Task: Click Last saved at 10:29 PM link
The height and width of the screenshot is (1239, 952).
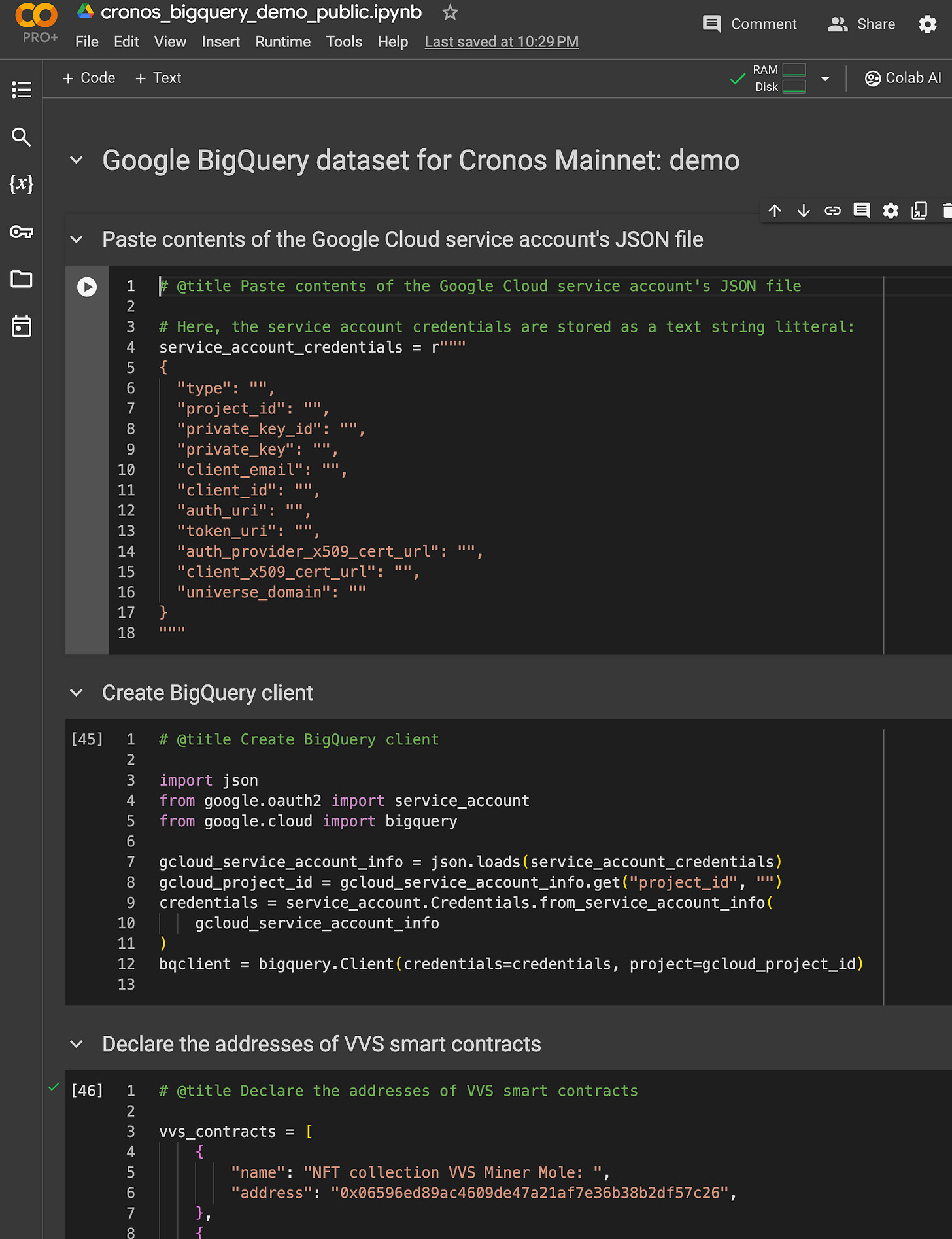Action: pos(501,42)
